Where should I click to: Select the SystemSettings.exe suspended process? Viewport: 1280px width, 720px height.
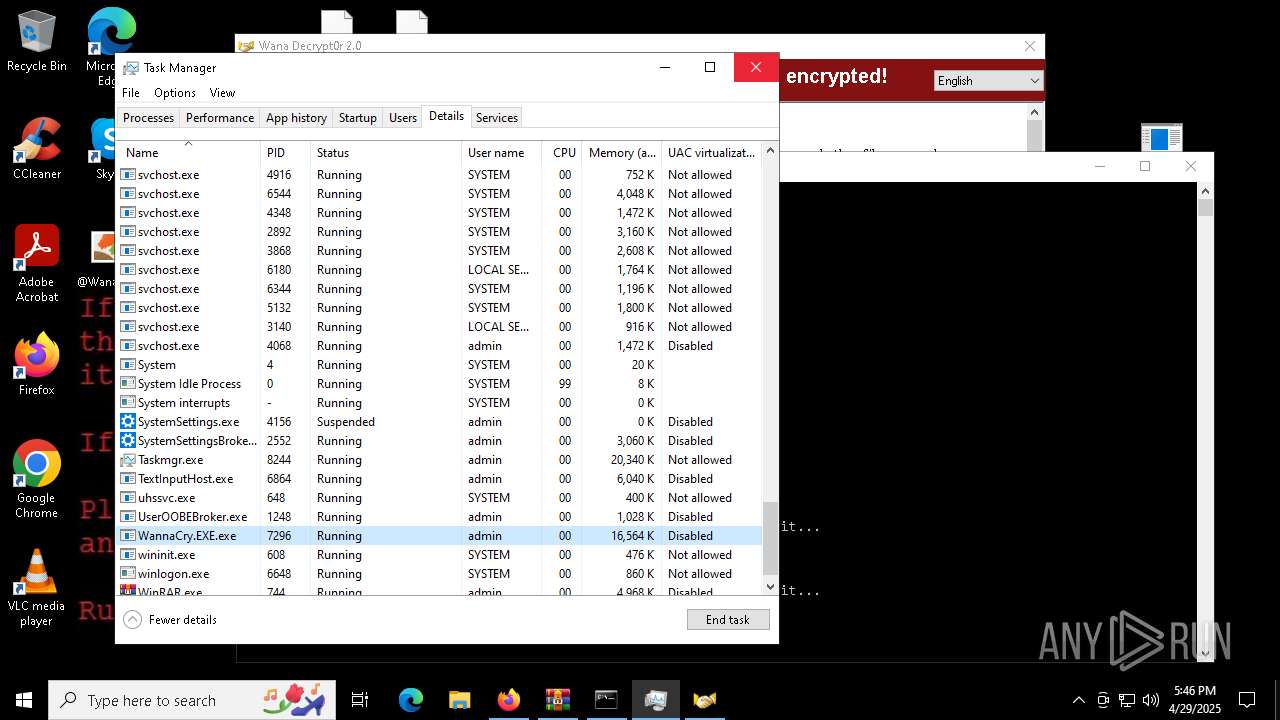pos(440,422)
